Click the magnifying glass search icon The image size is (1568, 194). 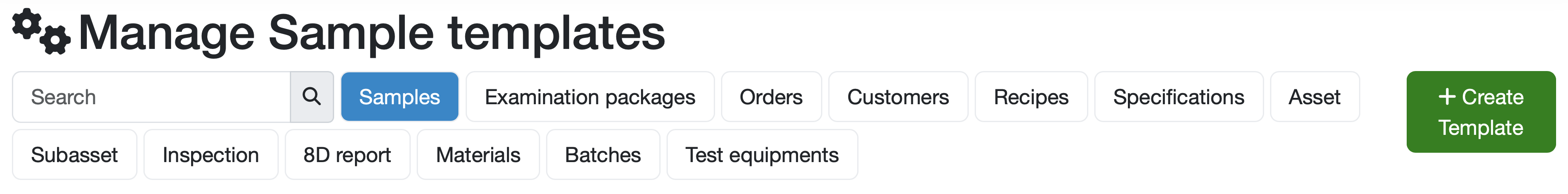312,97
